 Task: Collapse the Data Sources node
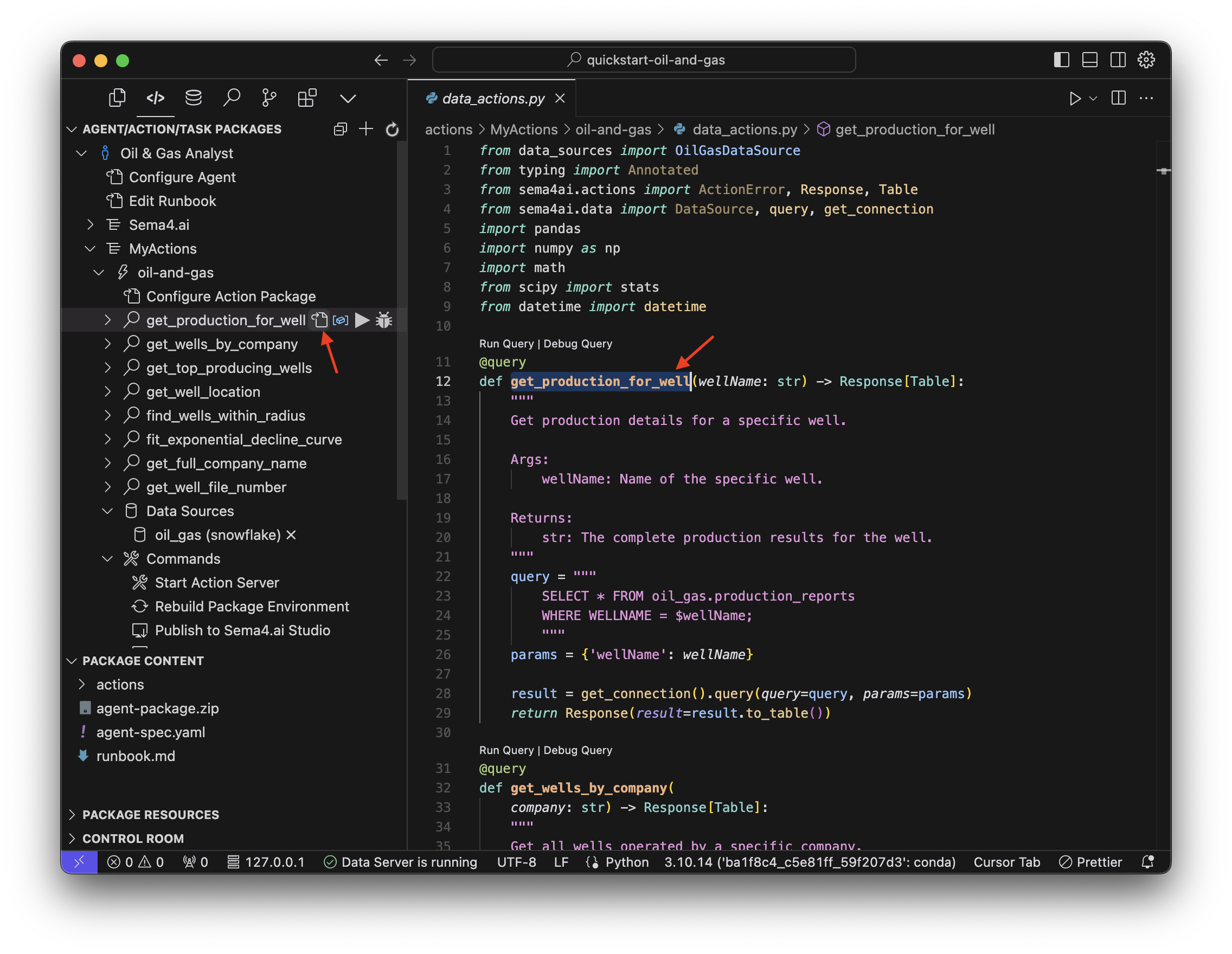point(107,511)
